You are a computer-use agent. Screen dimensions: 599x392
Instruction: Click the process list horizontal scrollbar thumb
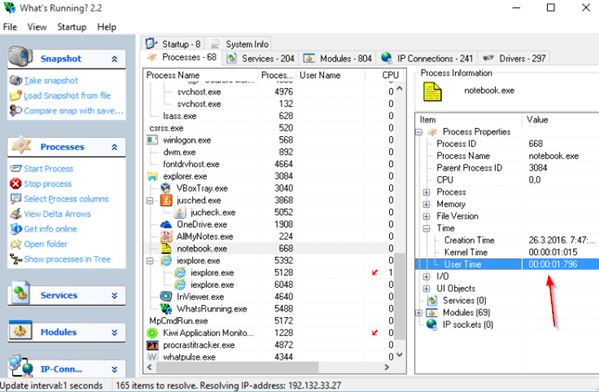tap(237, 367)
